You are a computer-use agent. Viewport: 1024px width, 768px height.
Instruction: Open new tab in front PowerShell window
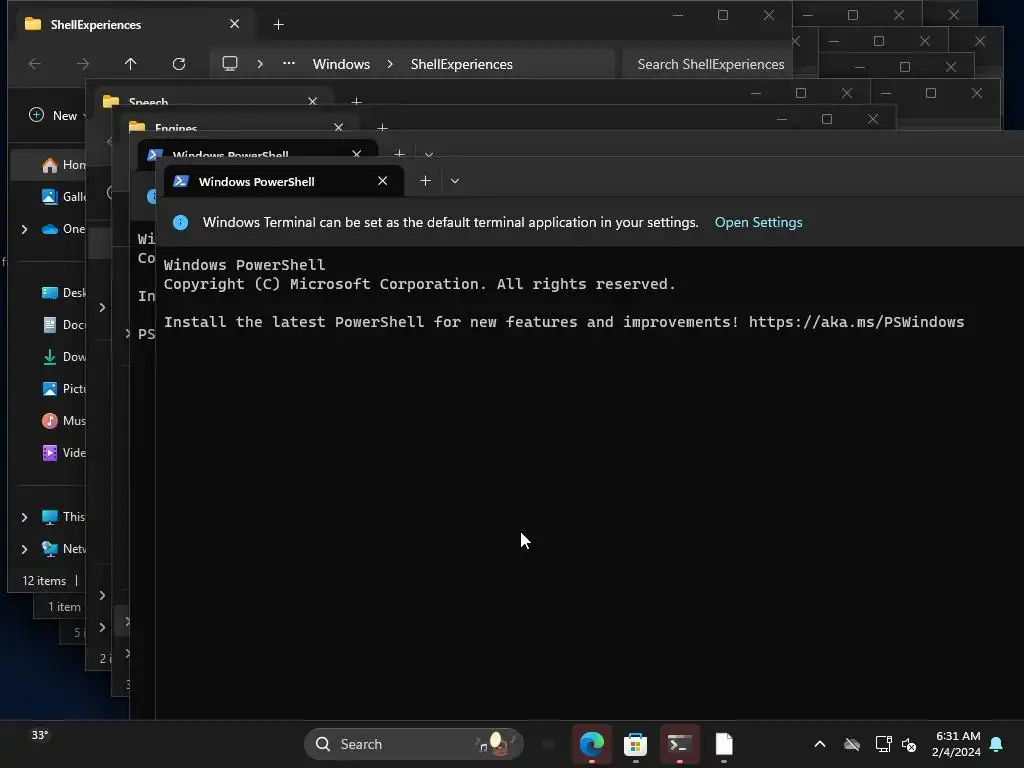[x=425, y=181]
